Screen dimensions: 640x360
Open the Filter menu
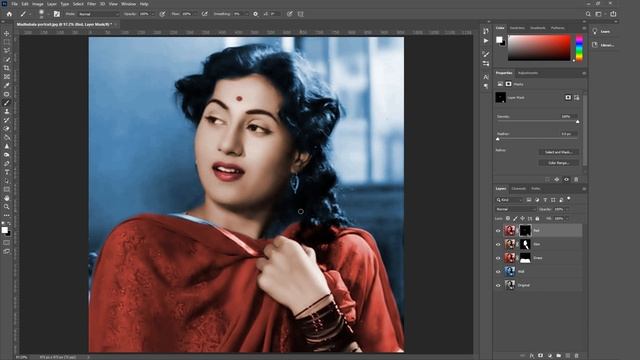tap(91, 4)
